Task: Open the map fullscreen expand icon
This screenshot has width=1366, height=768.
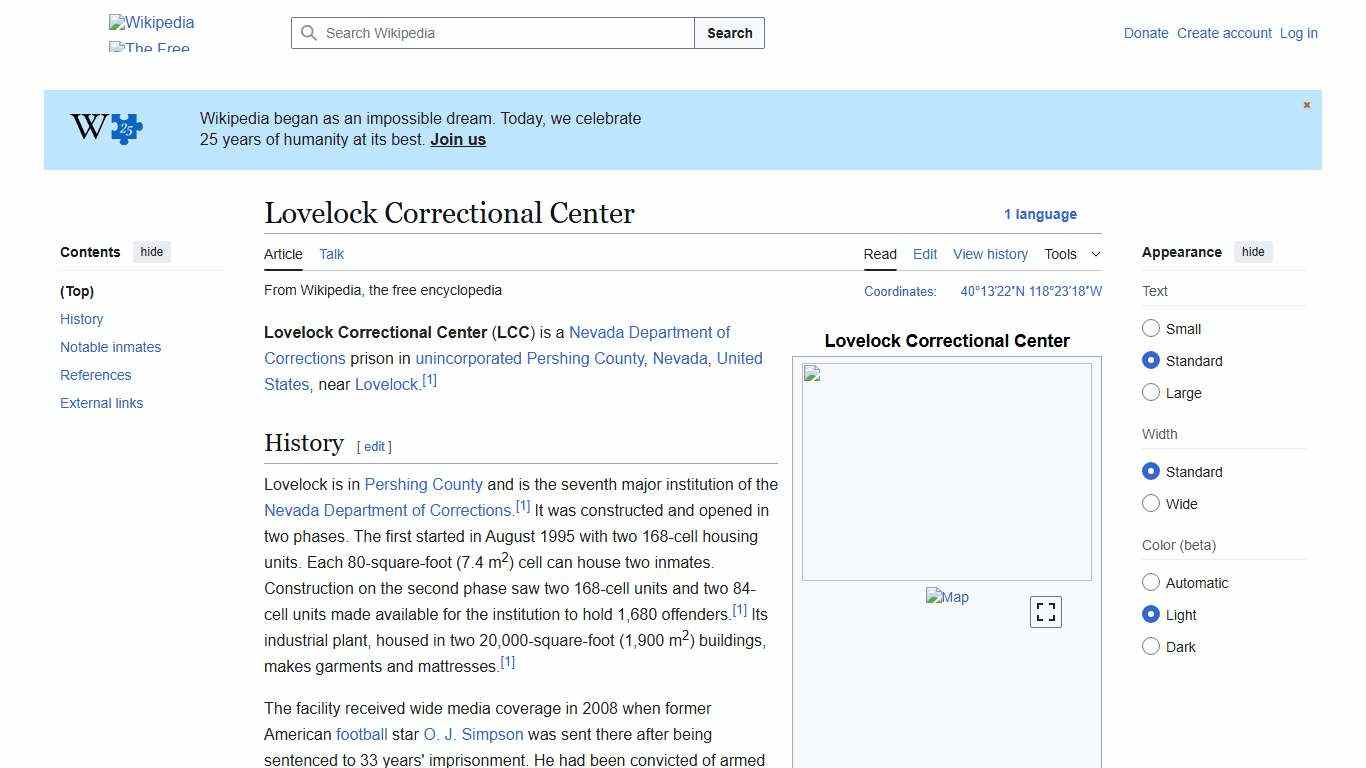Action: [x=1045, y=611]
